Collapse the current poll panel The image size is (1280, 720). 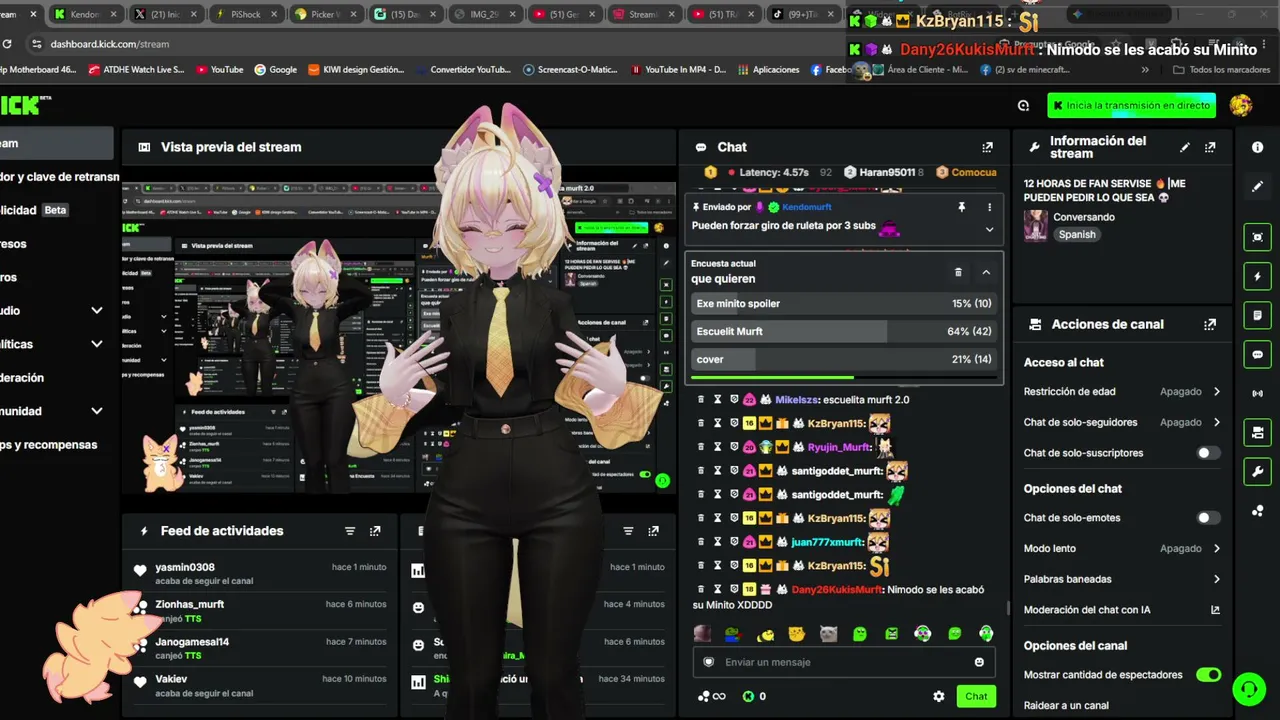pyautogui.click(x=986, y=272)
